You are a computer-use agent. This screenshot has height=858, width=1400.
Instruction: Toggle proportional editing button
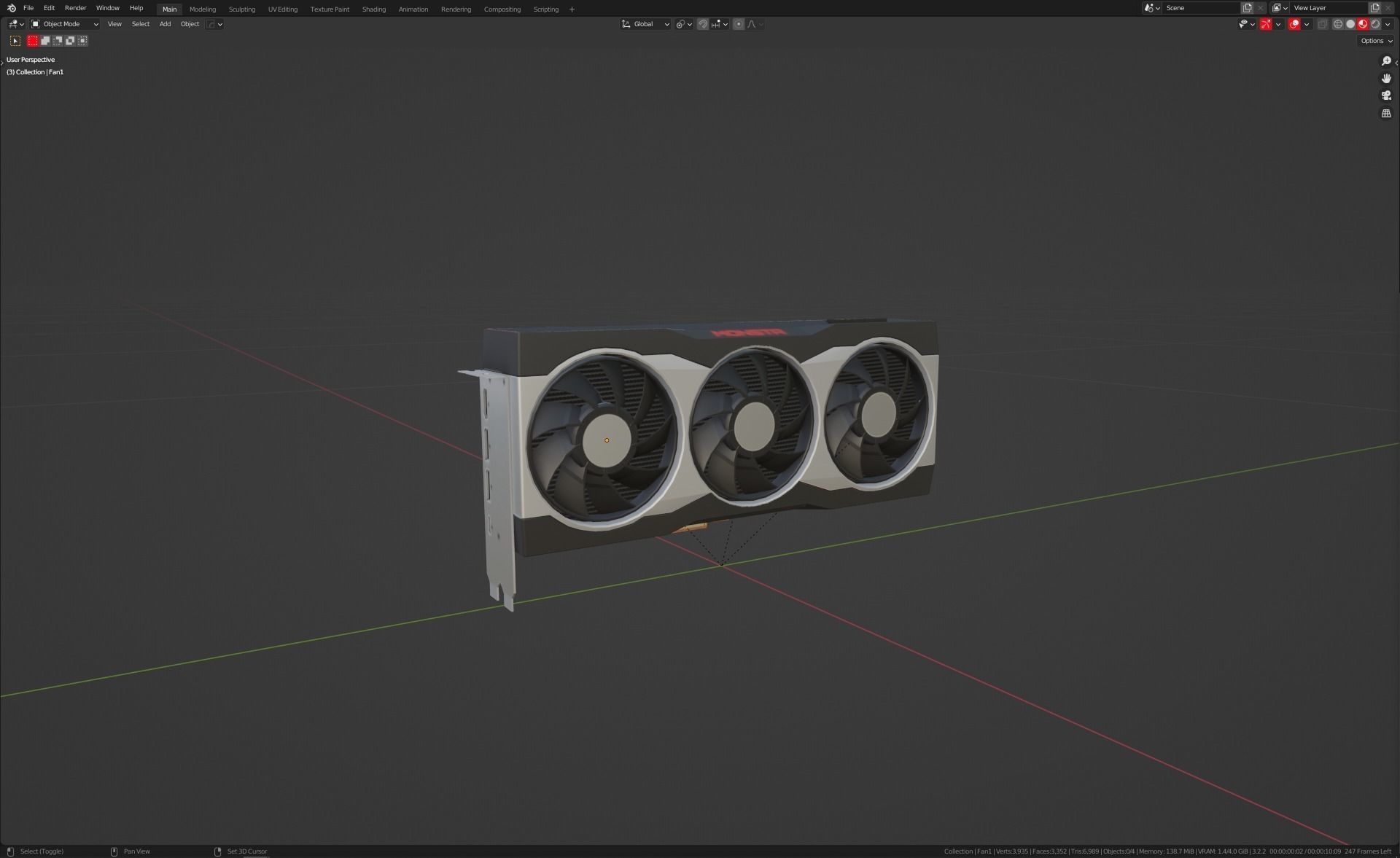point(739,24)
